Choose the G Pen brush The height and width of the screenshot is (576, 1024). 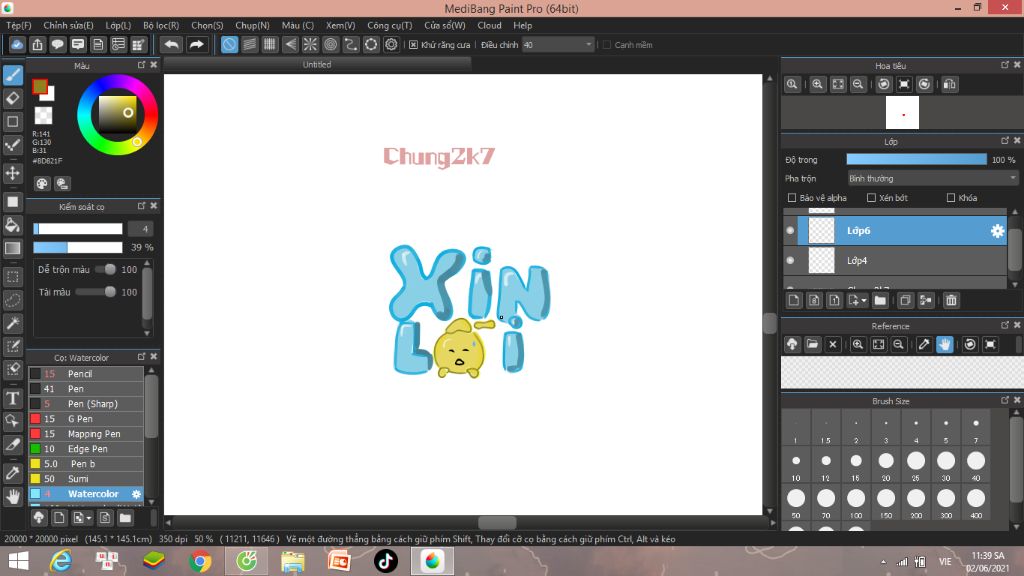[x=86, y=419]
